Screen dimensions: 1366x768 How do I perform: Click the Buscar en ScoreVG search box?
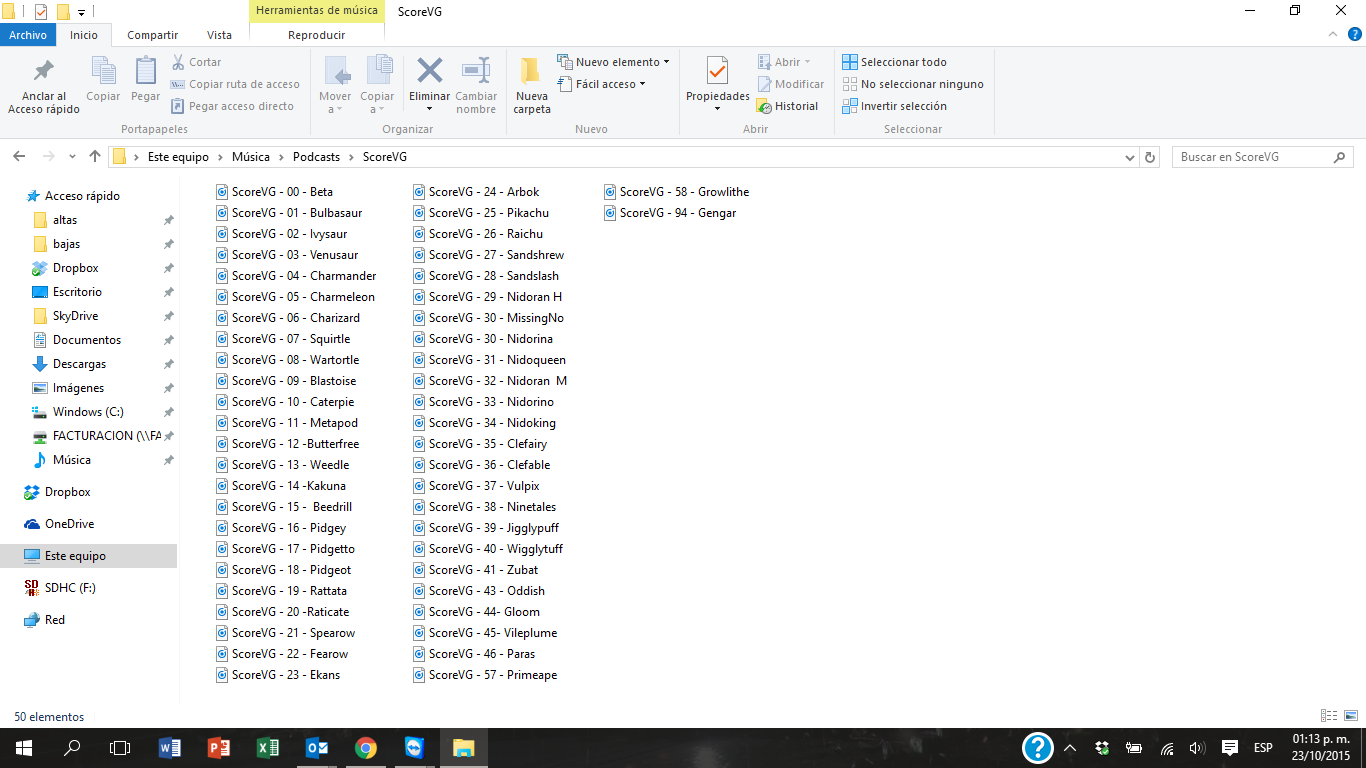click(1255, 157)
